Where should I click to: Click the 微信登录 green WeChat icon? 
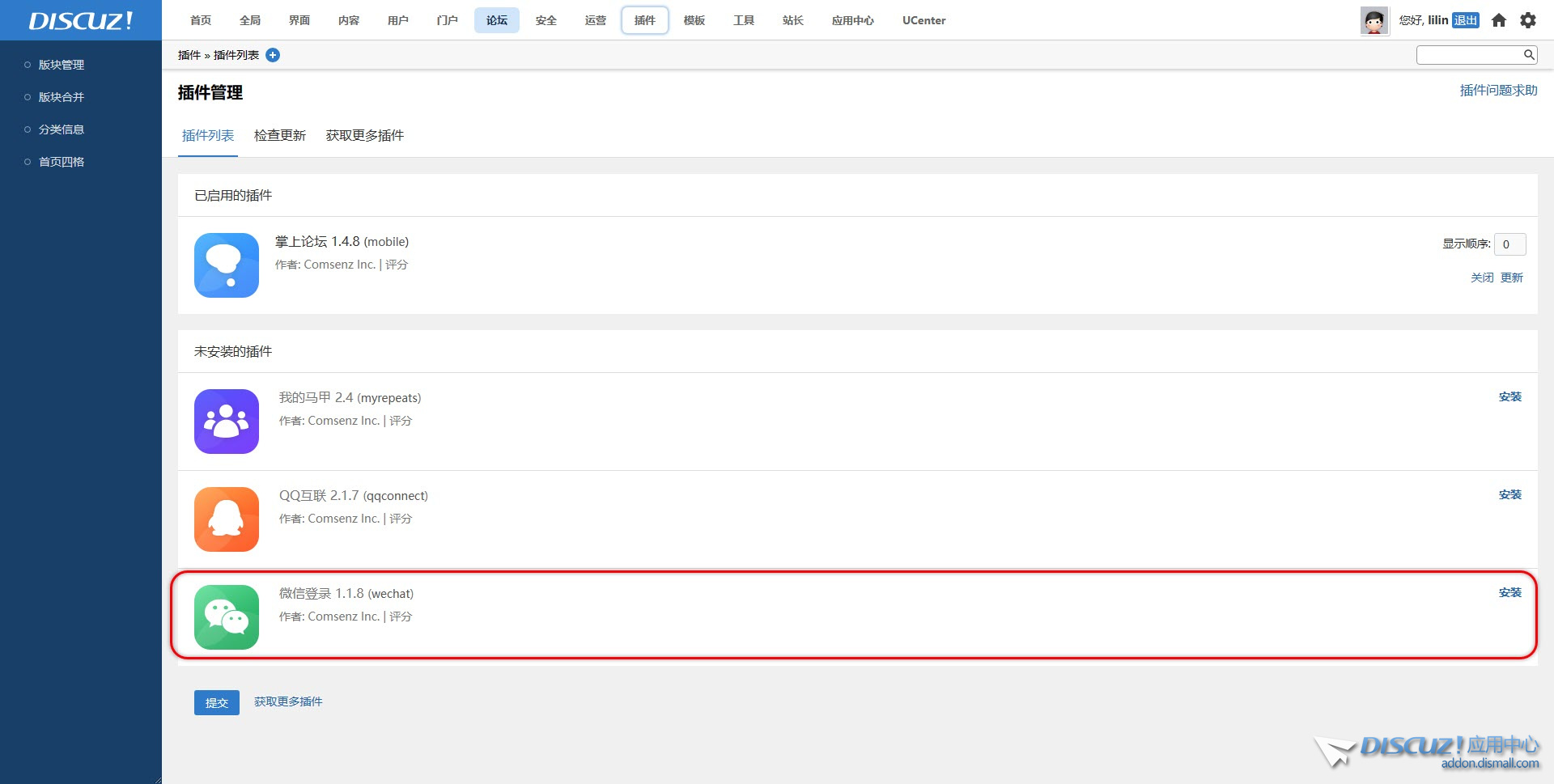click(226, 617)
